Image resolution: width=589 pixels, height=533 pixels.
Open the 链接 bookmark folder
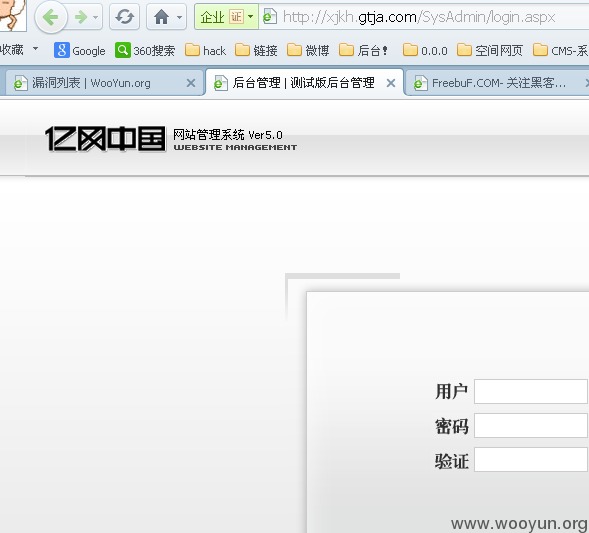click(256, 50)
